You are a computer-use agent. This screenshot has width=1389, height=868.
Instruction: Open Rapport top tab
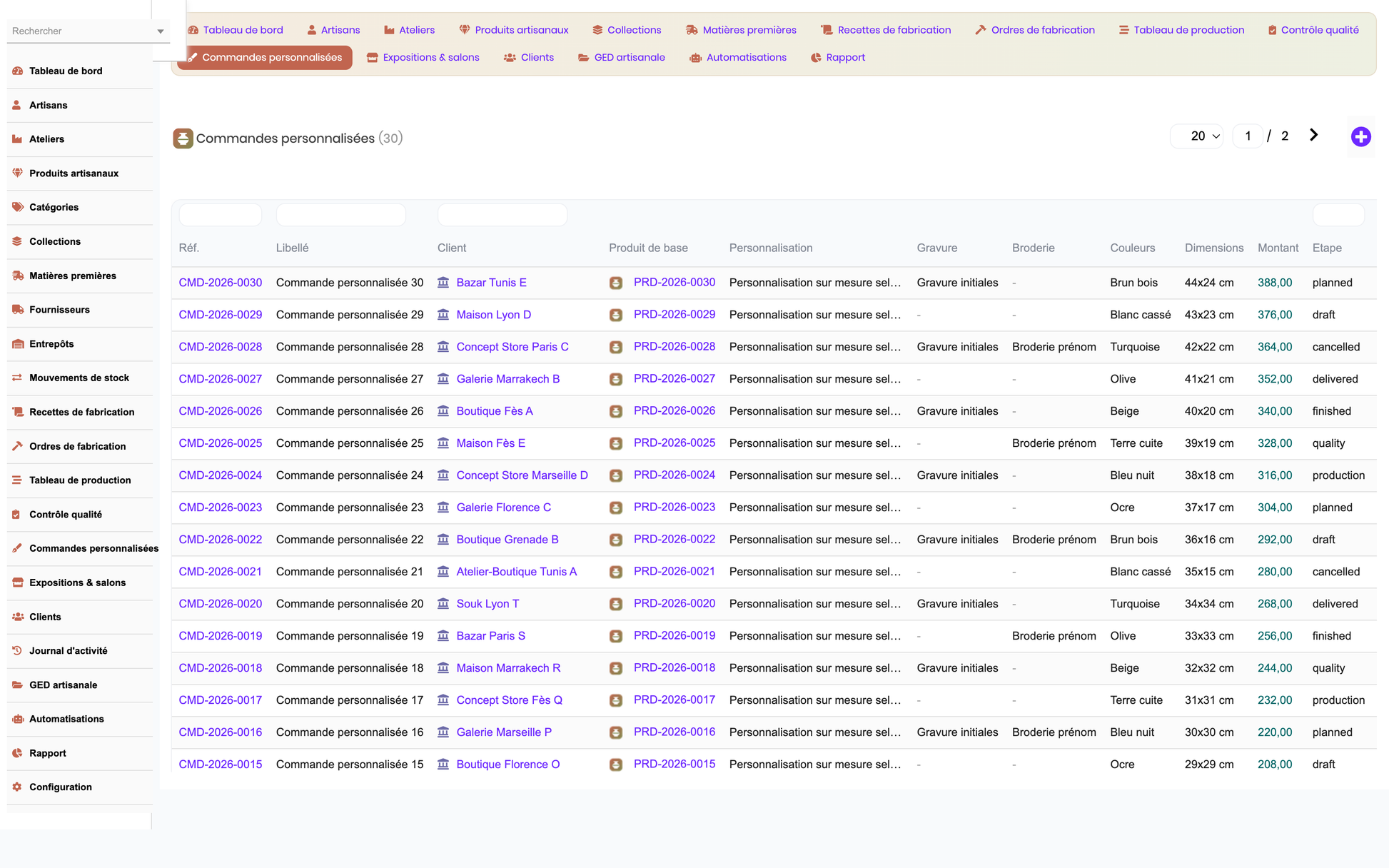838,57
